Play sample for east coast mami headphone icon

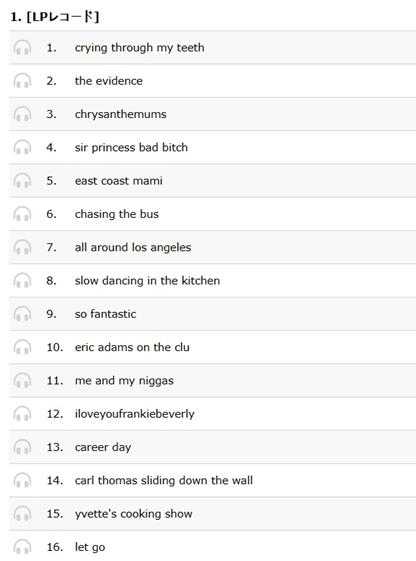click(x=22, y=181)
